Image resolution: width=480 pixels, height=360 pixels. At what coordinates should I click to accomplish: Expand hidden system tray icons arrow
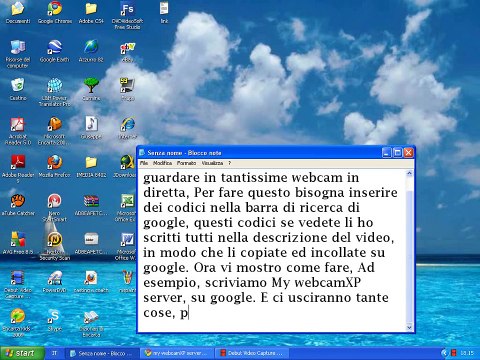pos(444,353)
